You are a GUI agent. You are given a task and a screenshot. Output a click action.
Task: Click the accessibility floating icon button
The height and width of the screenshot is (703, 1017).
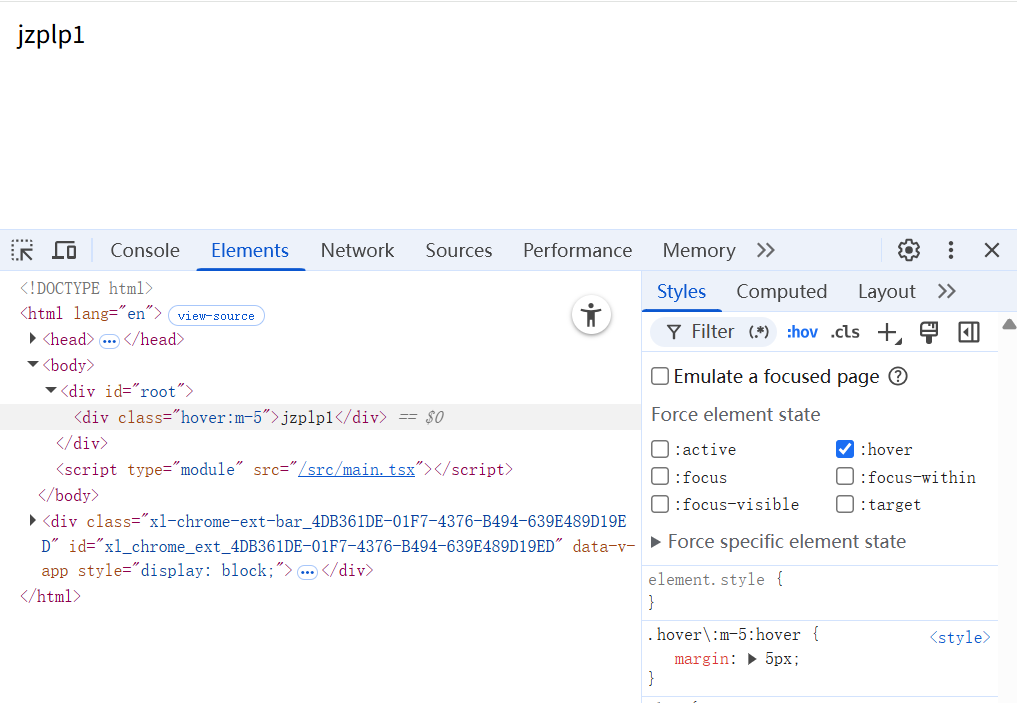click(591, 315)
